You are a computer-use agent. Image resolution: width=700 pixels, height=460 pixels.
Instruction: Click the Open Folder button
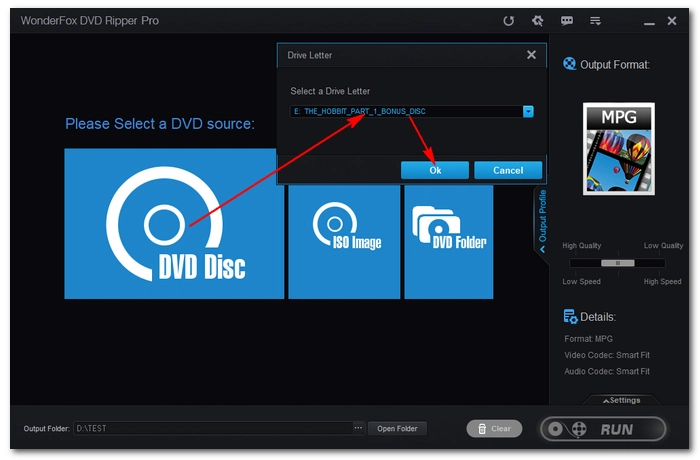tap(397, 428)
